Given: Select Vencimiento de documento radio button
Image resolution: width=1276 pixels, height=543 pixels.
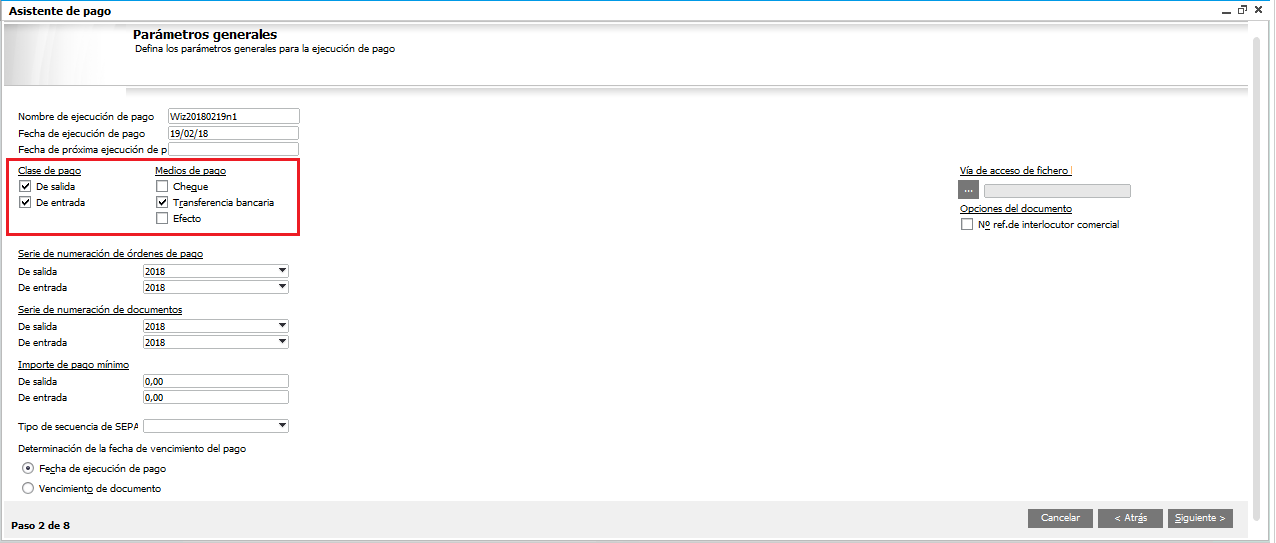Looking at the screenshot, I should coord(28,488).
